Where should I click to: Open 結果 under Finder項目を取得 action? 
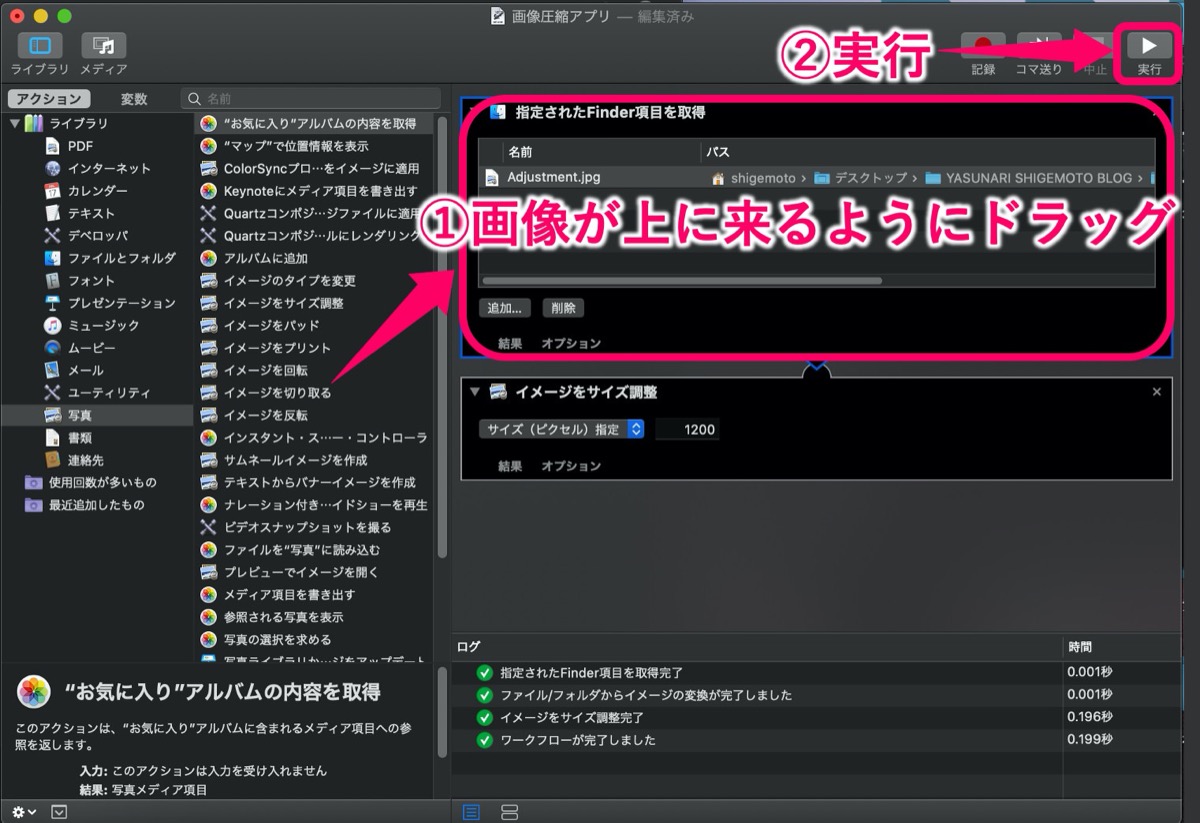click(510, 344)
